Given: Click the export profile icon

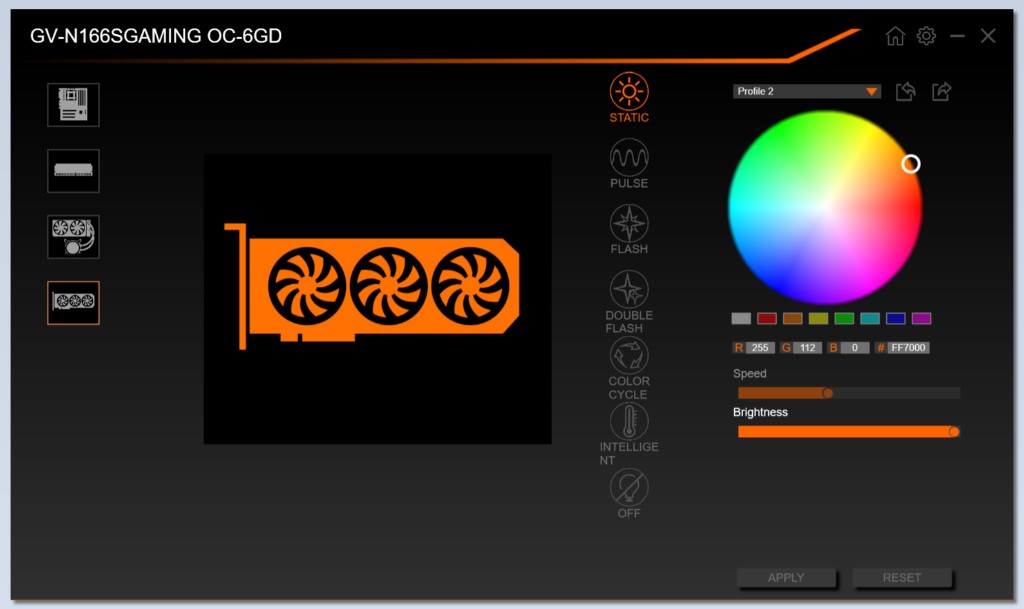Looking at the screenshot, I should 941,91.
